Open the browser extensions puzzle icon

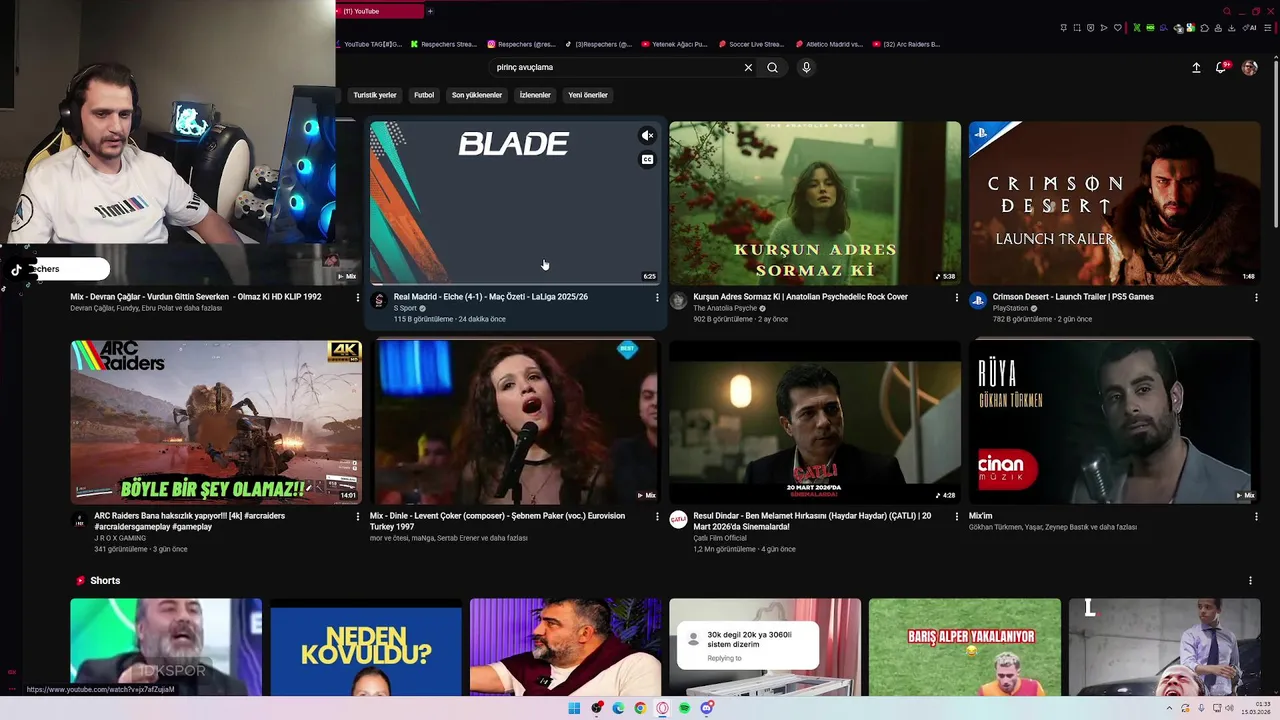pyautogui.click(x=1204, y=28)
